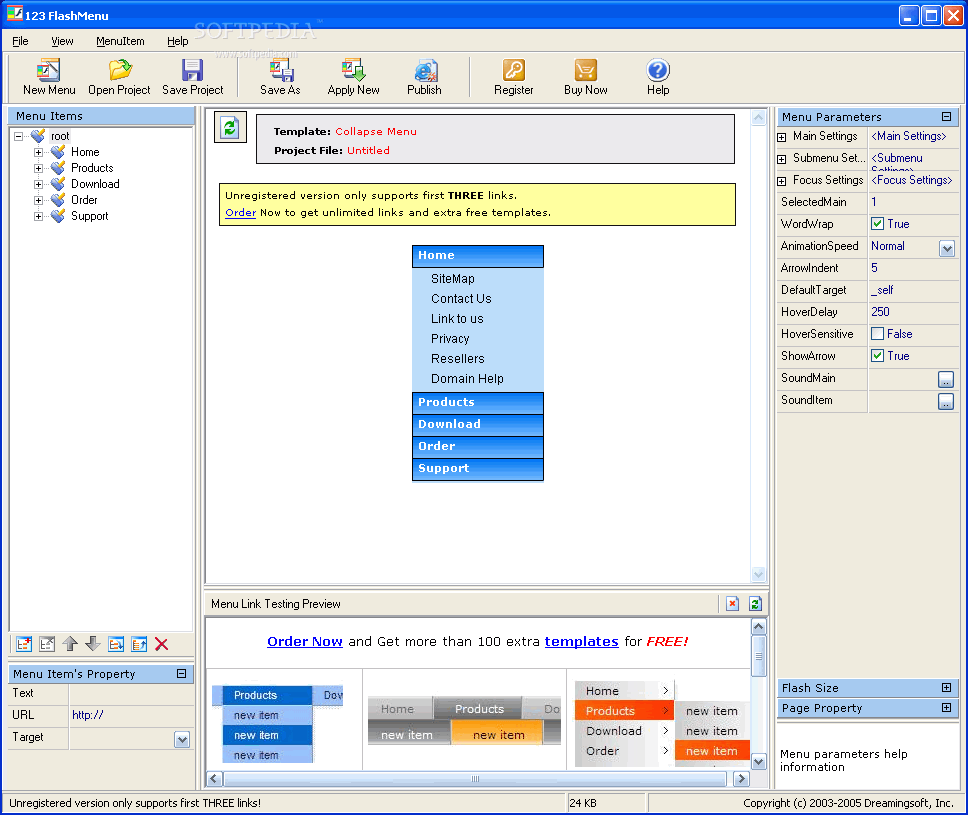Select the root node icon in the tree
Image resolution: width=968 pixels, height=815 pixels.
[x=38, y=135]
